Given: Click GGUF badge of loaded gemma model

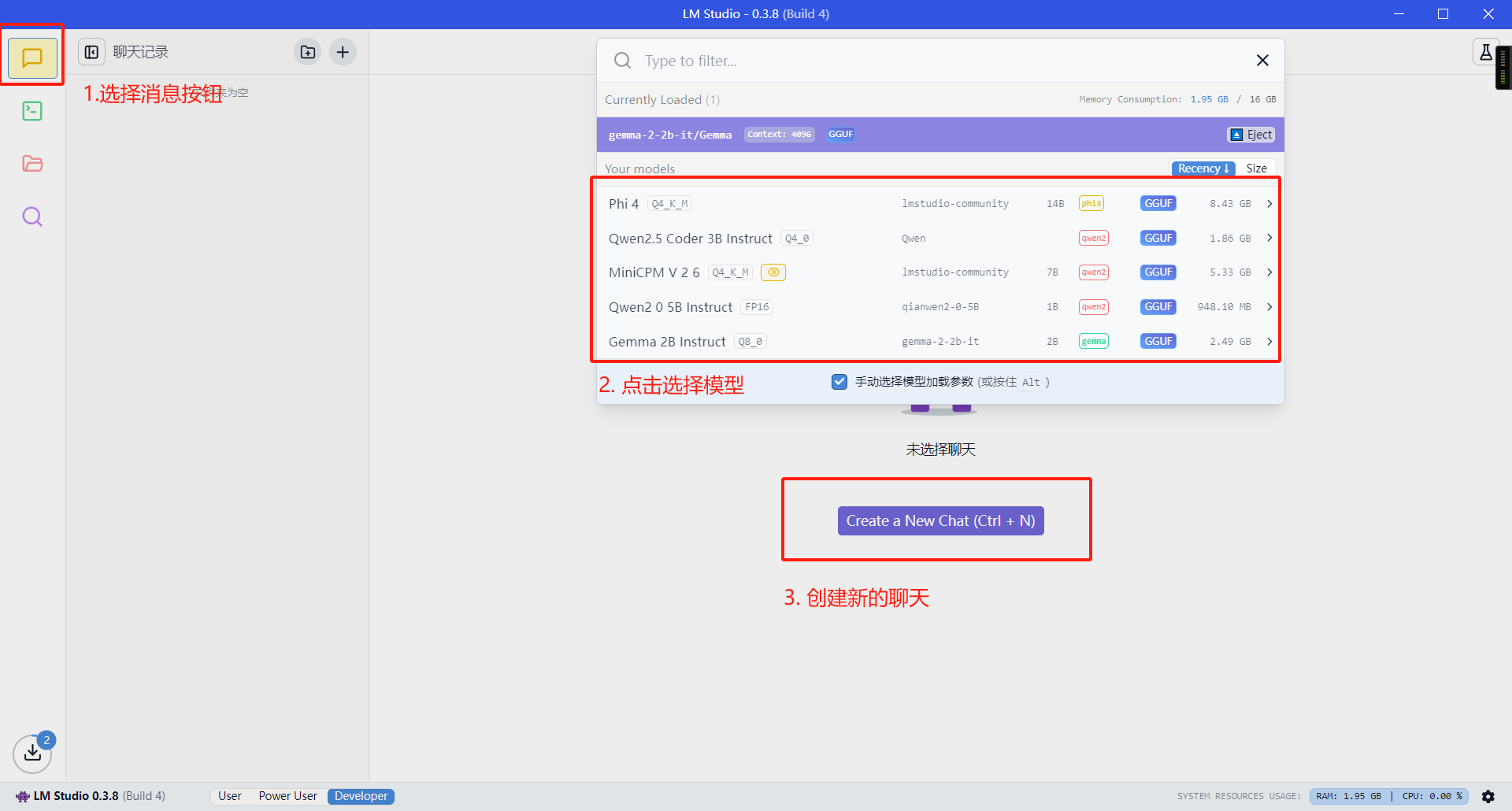Looking at the screenshot, I should (840, 135).
